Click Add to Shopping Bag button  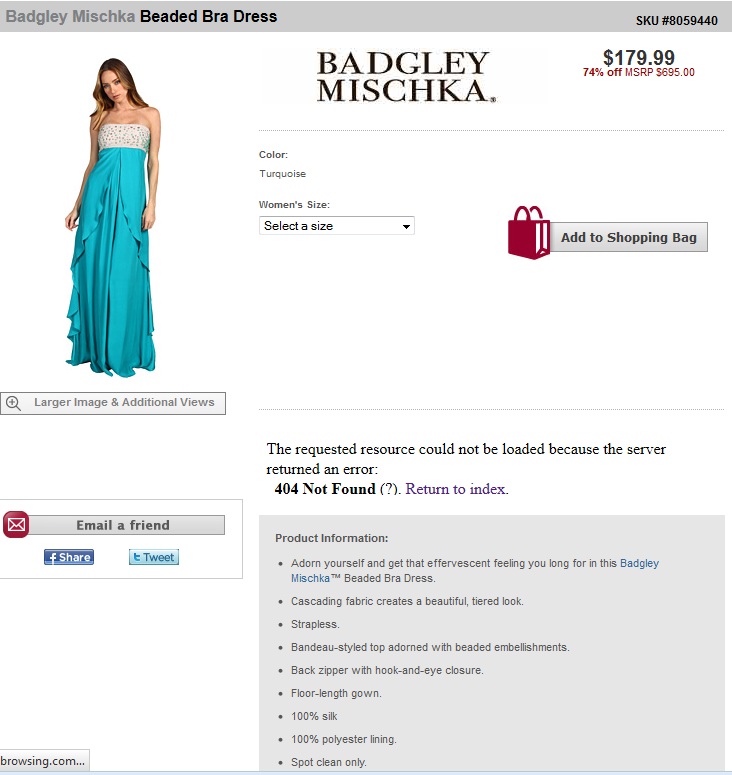[628, 237]
